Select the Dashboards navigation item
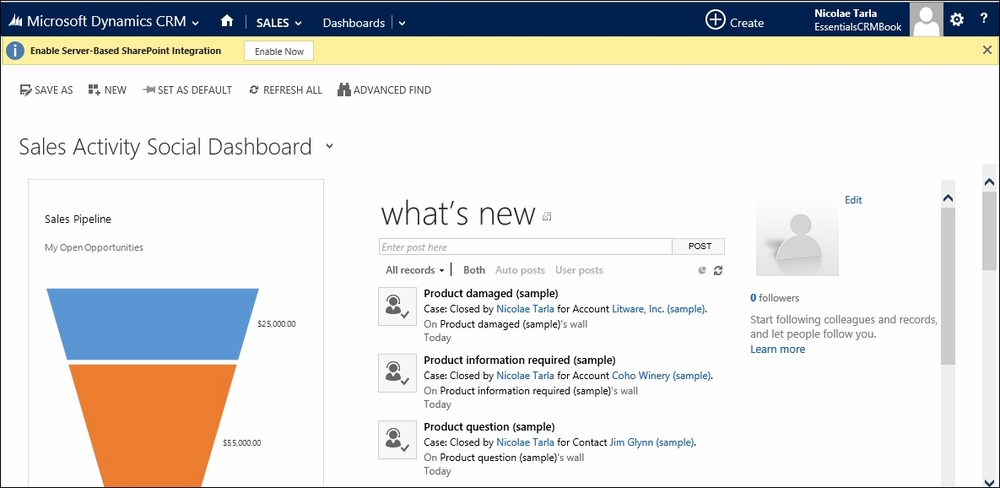 (x=354, y=23)
